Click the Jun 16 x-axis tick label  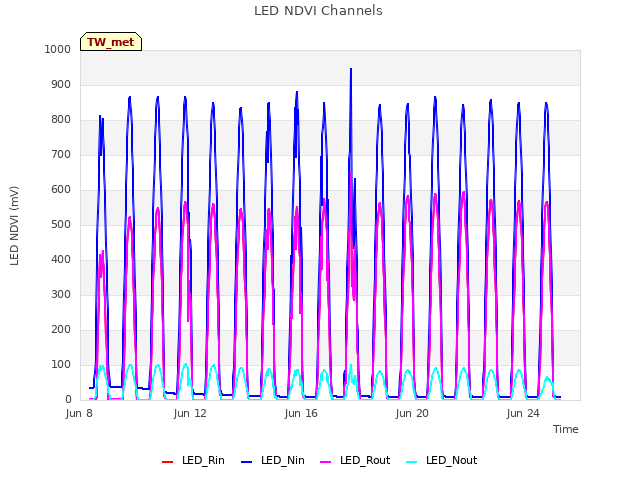[301, 413]
